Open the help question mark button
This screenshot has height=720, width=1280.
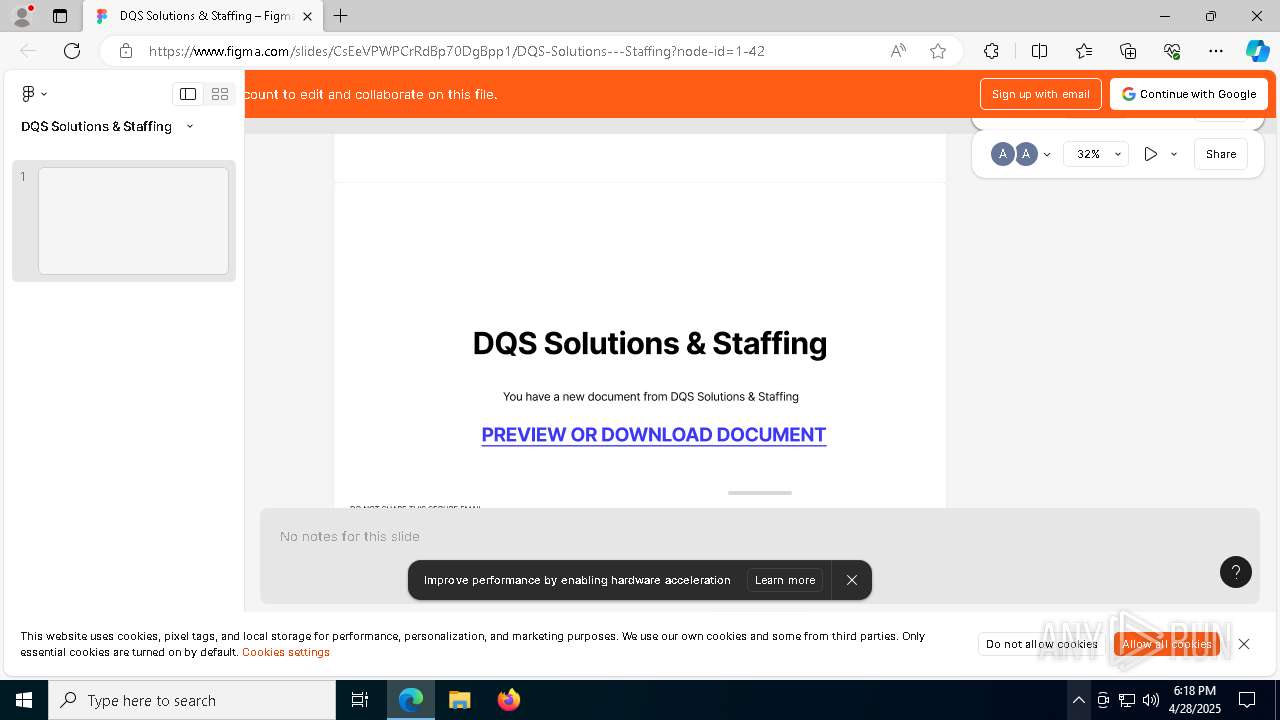pos(1236,572)
